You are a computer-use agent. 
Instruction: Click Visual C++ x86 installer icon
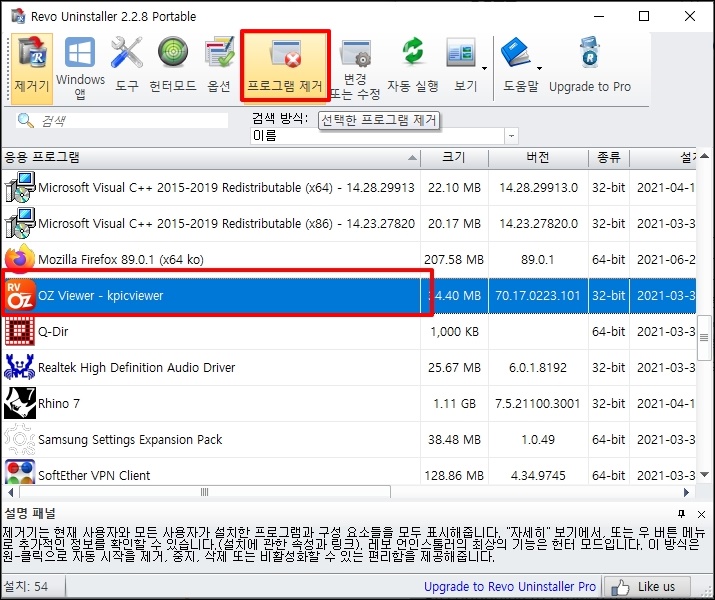point(20,223)
